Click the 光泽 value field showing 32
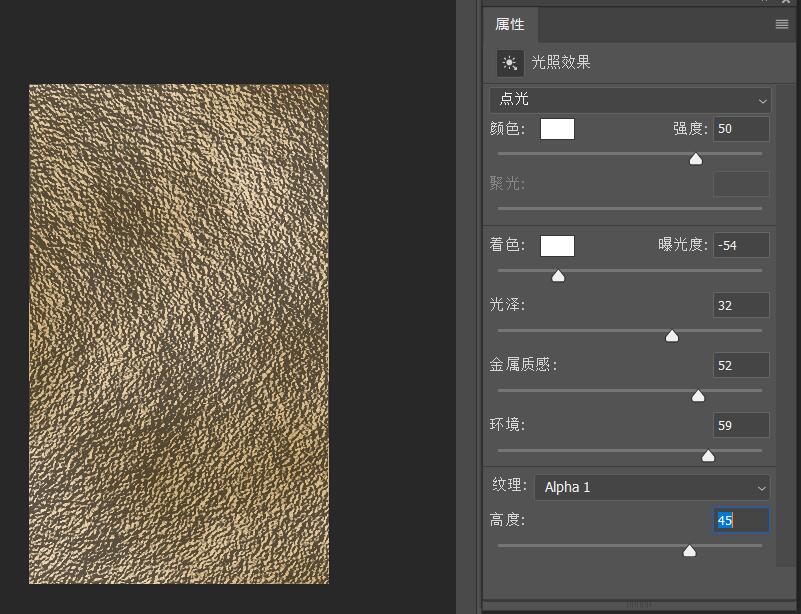Screen dimensions: 801x614 pyautogui.click(x=741, y=305)
